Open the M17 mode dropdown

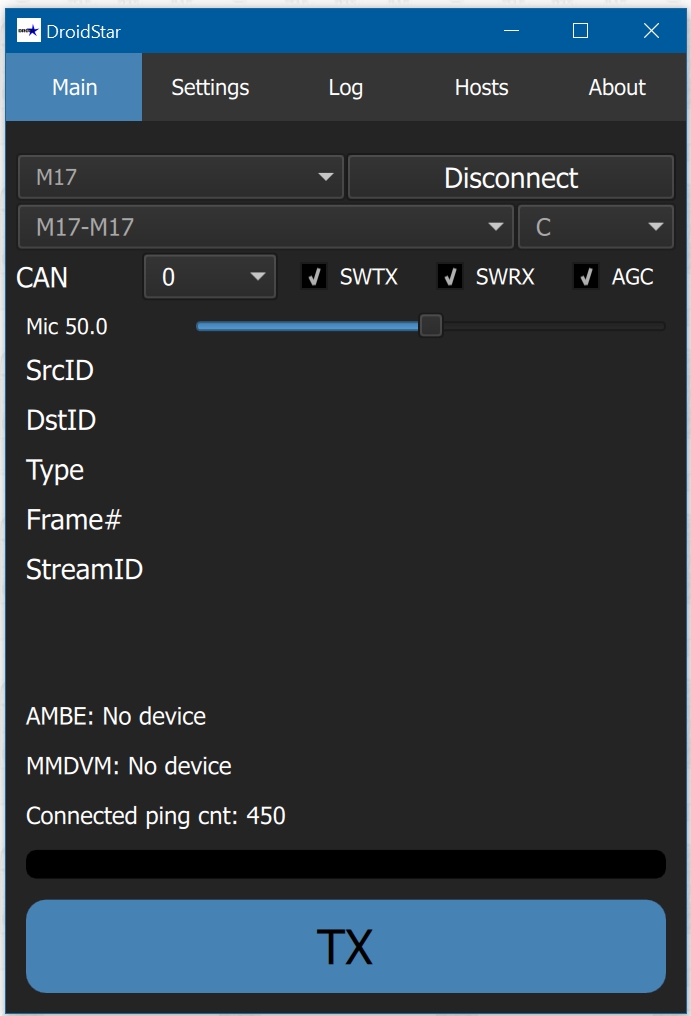[x=181, y=177]
